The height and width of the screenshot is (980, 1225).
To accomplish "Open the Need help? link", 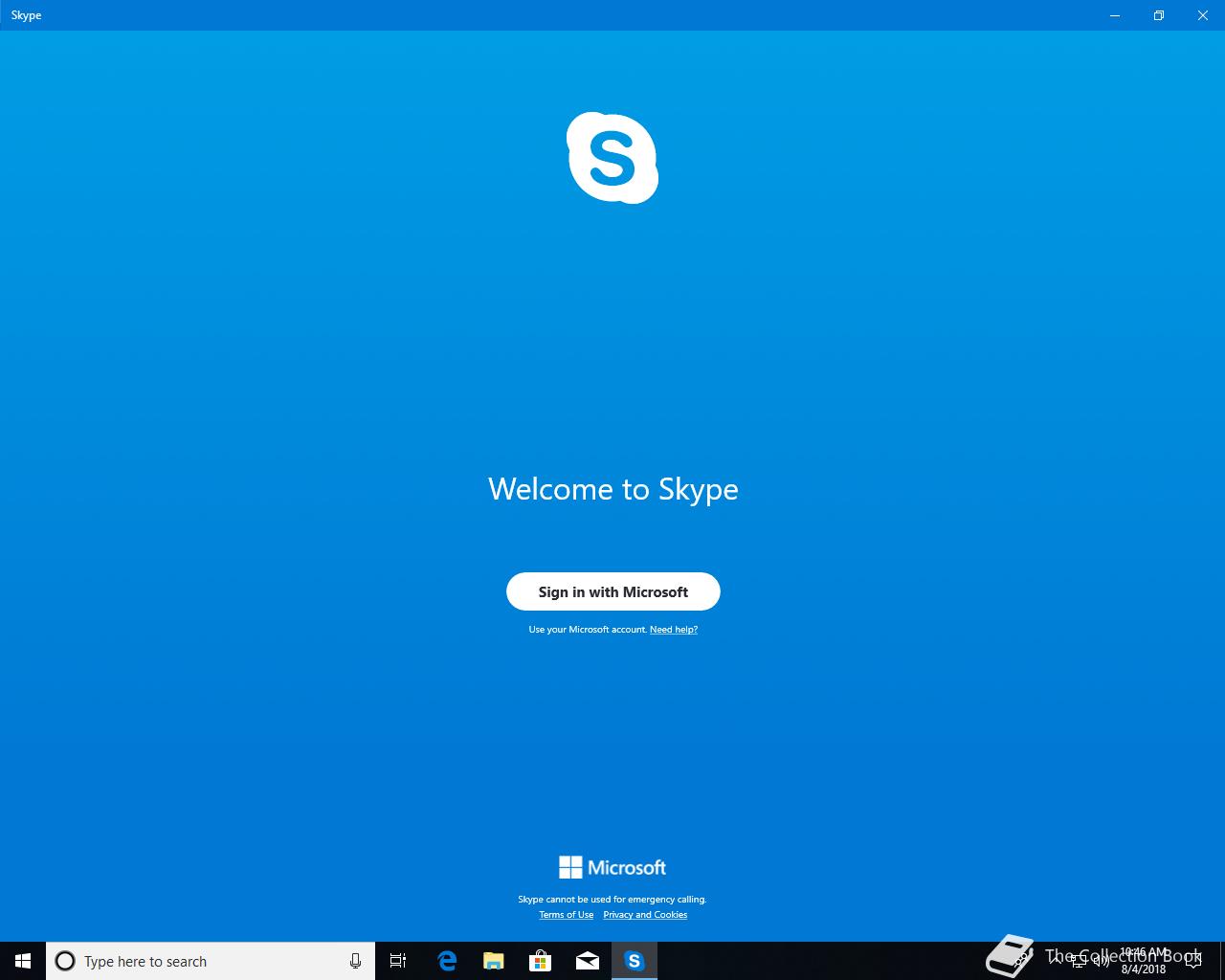I will (x=674, y=630).
